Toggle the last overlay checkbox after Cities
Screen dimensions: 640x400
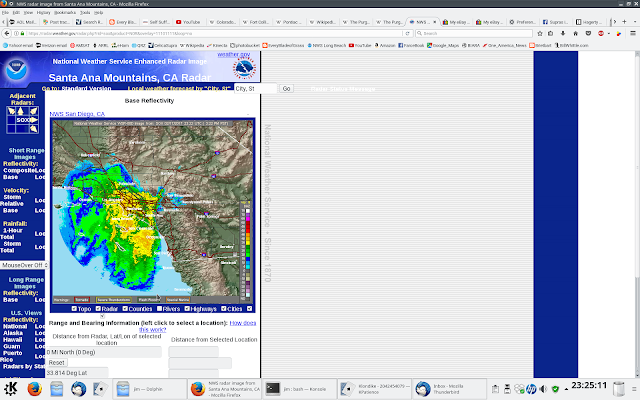(x=249, y=309)
